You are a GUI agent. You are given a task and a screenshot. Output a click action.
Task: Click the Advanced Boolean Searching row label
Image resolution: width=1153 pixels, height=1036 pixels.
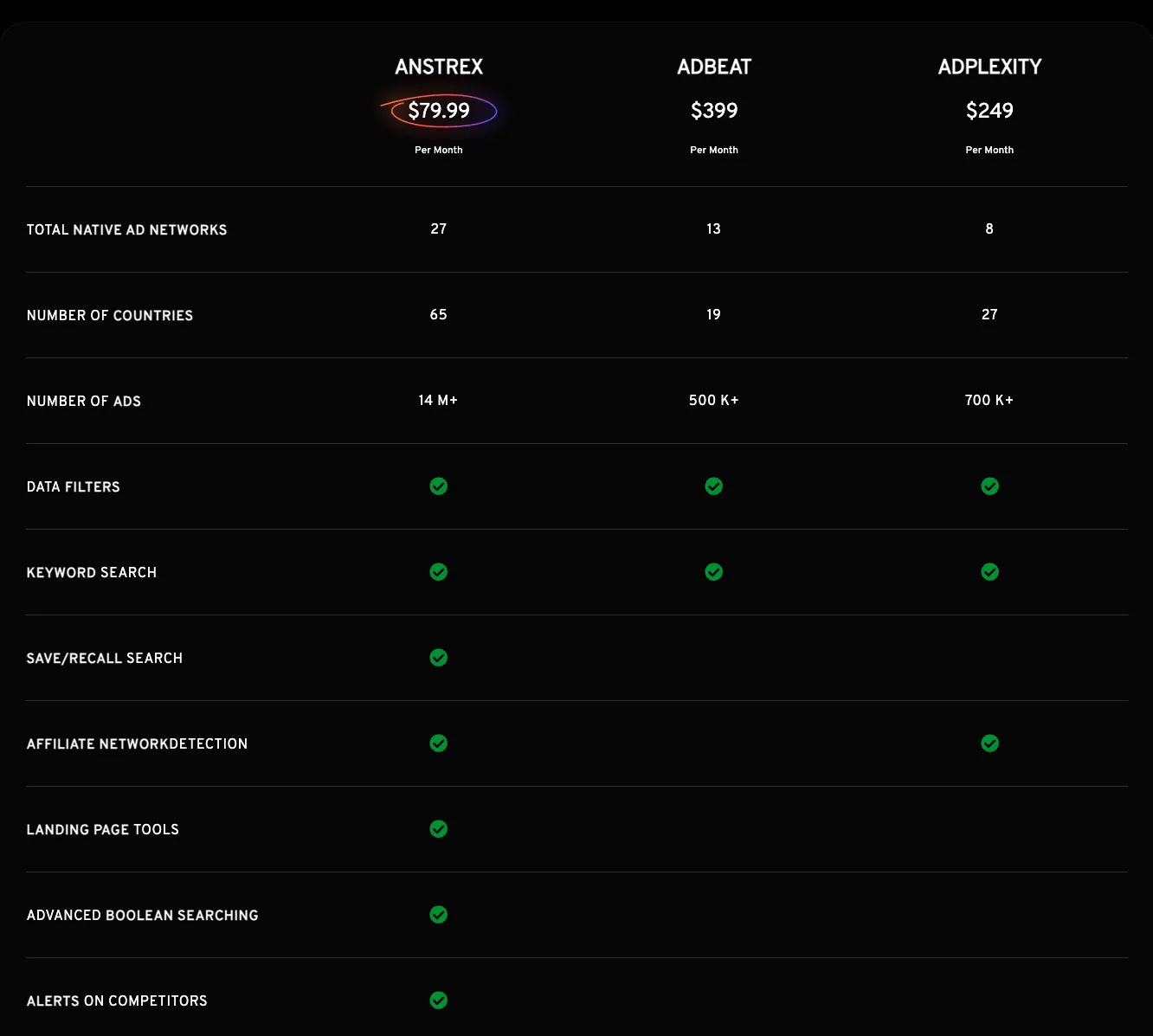143,915
